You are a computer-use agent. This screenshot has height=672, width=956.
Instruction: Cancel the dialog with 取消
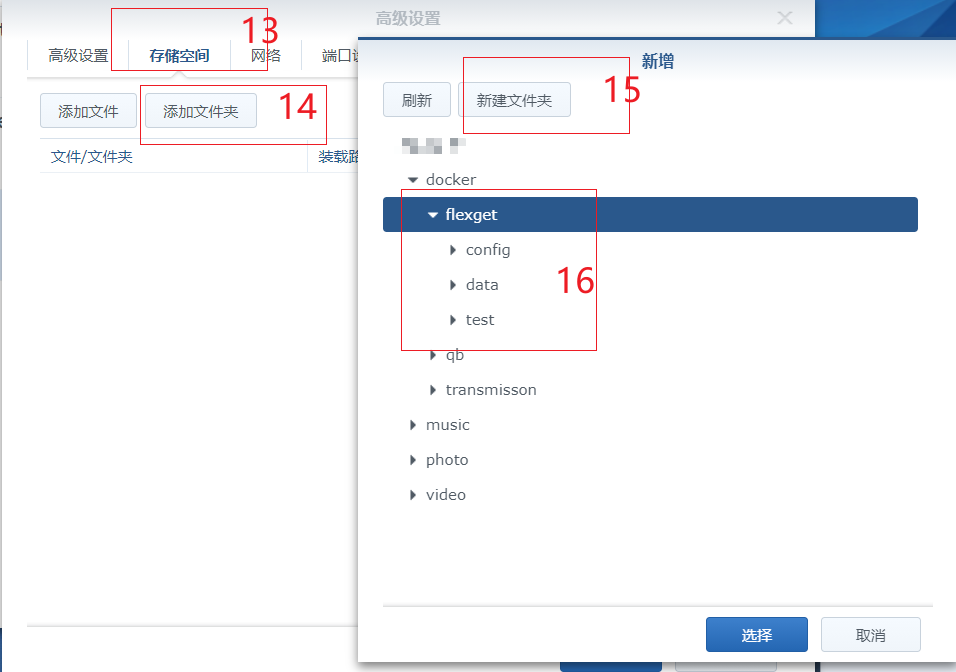coord(870,634)
